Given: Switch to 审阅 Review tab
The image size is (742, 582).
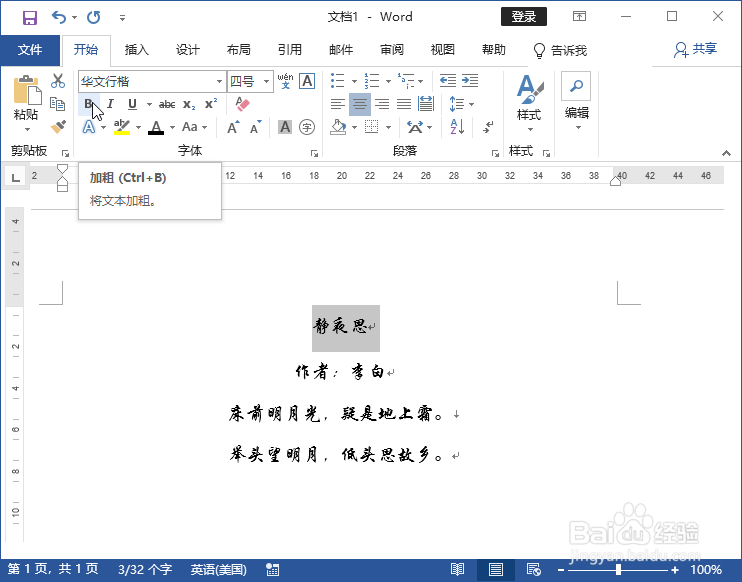Looking at the screenshot, I should coord(392,50).
